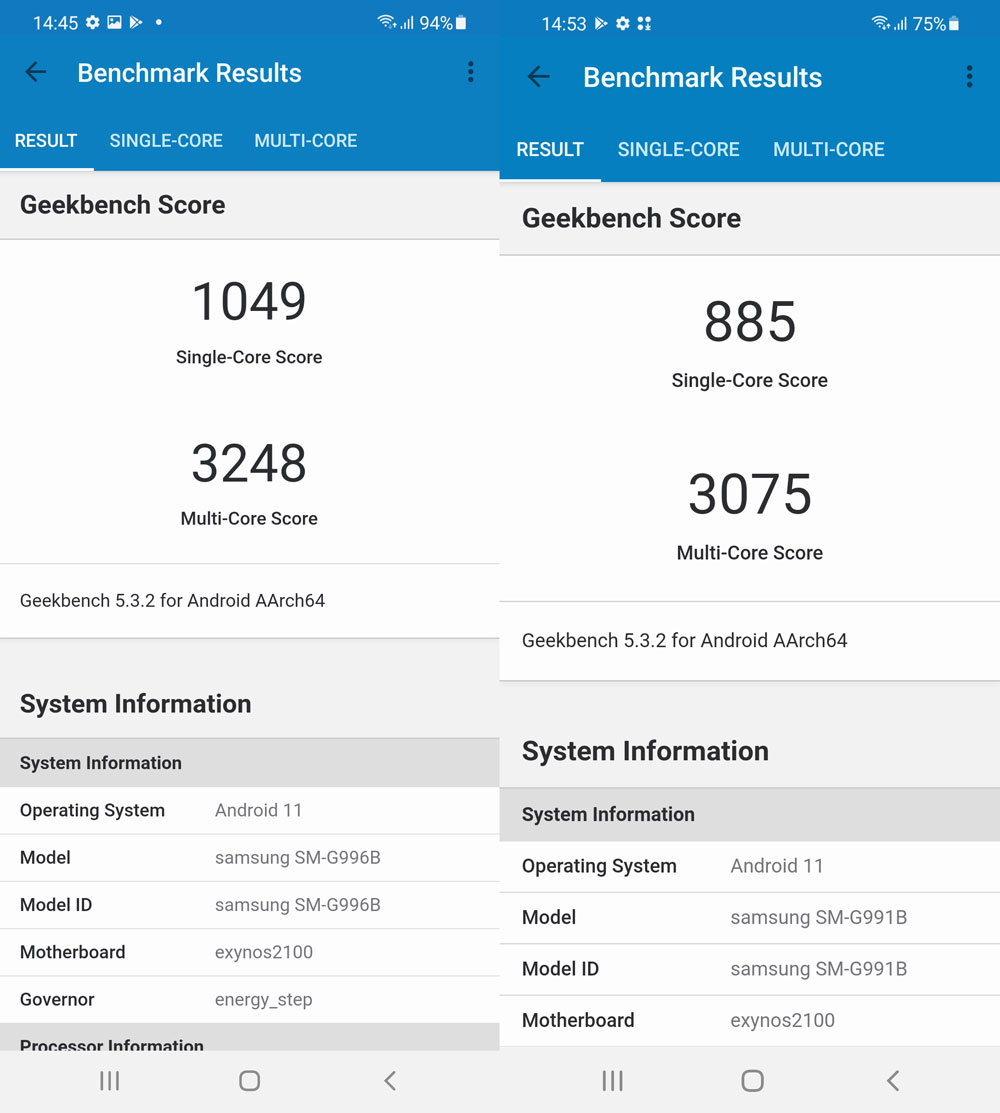The width and height of the screenshot is (1000, 1113).
Task: Tap 'Android 11' value in SM-G996B results
Action: pyautogui.click(x=258, y=810)
